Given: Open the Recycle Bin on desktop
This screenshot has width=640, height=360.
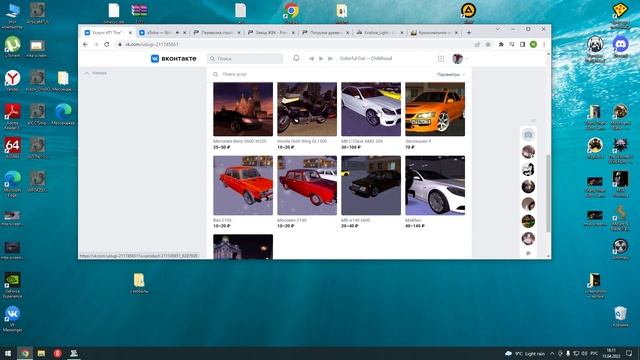Looking at the screenshot, I should pos(620,317).
